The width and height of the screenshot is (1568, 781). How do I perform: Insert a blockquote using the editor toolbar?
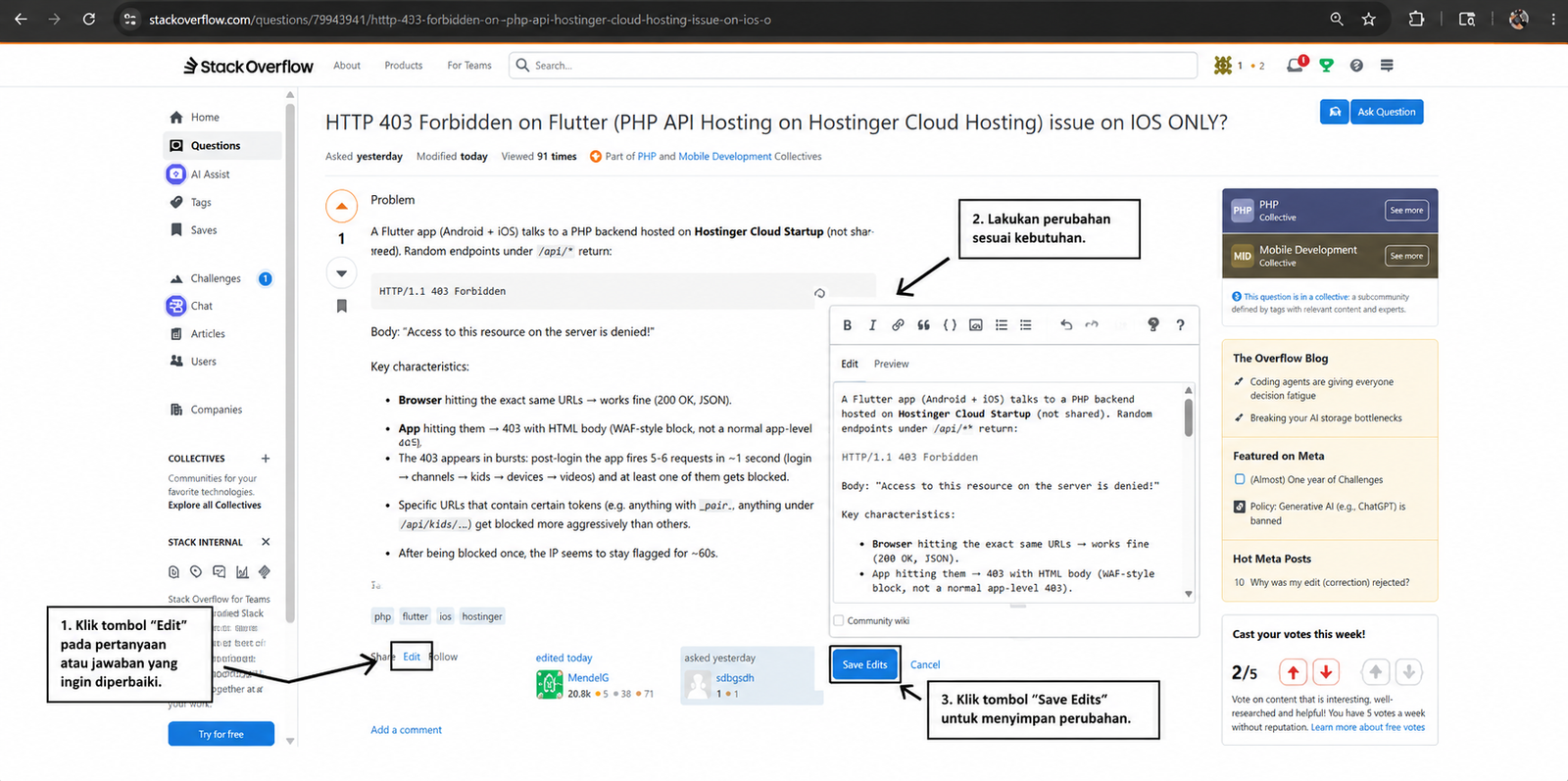pos(923,325)
